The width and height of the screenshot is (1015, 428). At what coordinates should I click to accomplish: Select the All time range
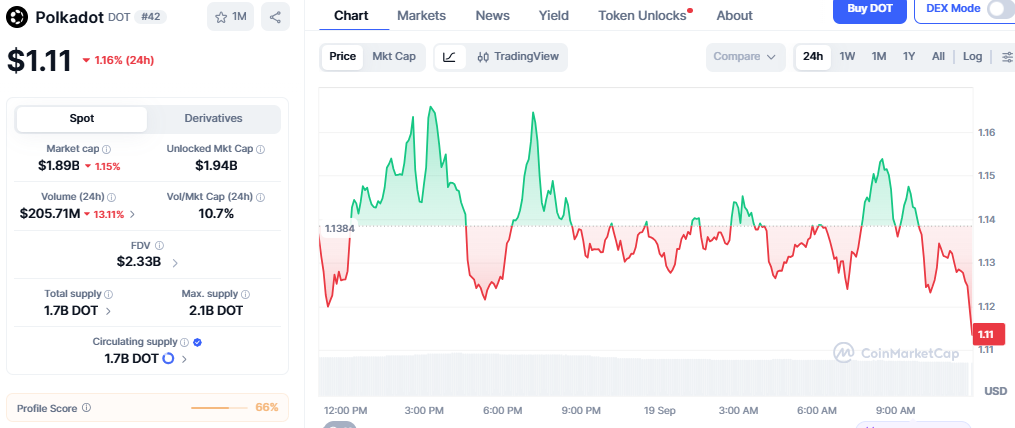(938, 57)
